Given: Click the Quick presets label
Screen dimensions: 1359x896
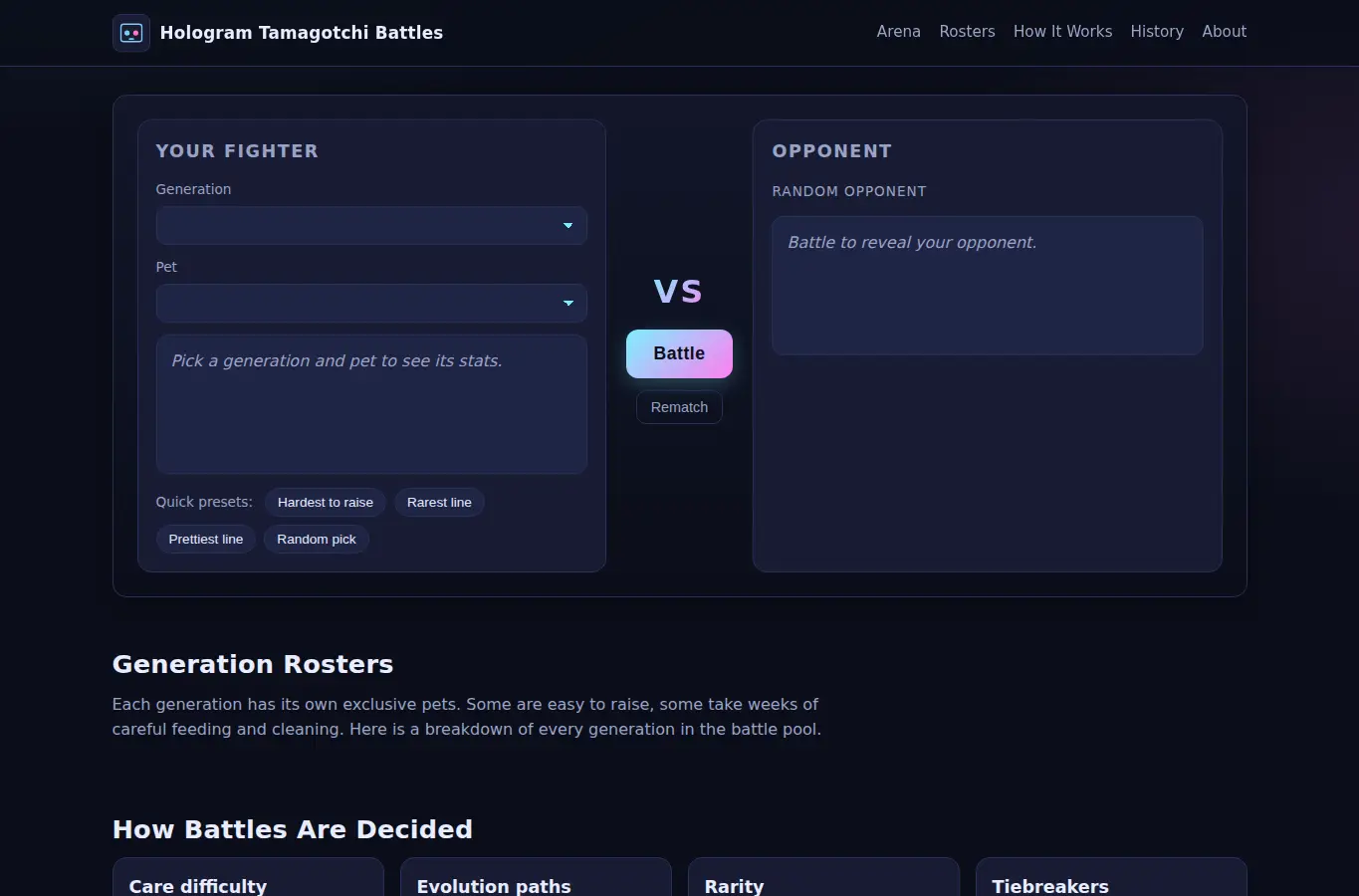Looking at the screenshot, I should [204, 502].
